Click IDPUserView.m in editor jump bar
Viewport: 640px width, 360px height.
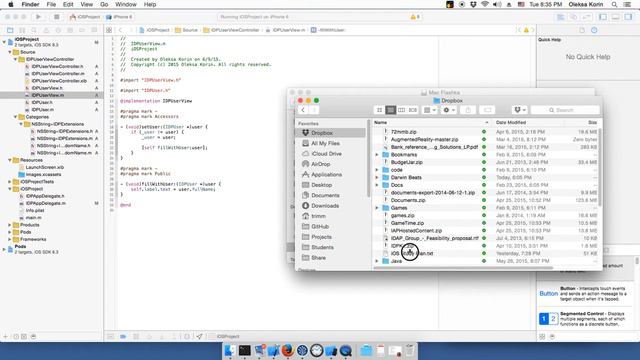click(x=285, y=30)
